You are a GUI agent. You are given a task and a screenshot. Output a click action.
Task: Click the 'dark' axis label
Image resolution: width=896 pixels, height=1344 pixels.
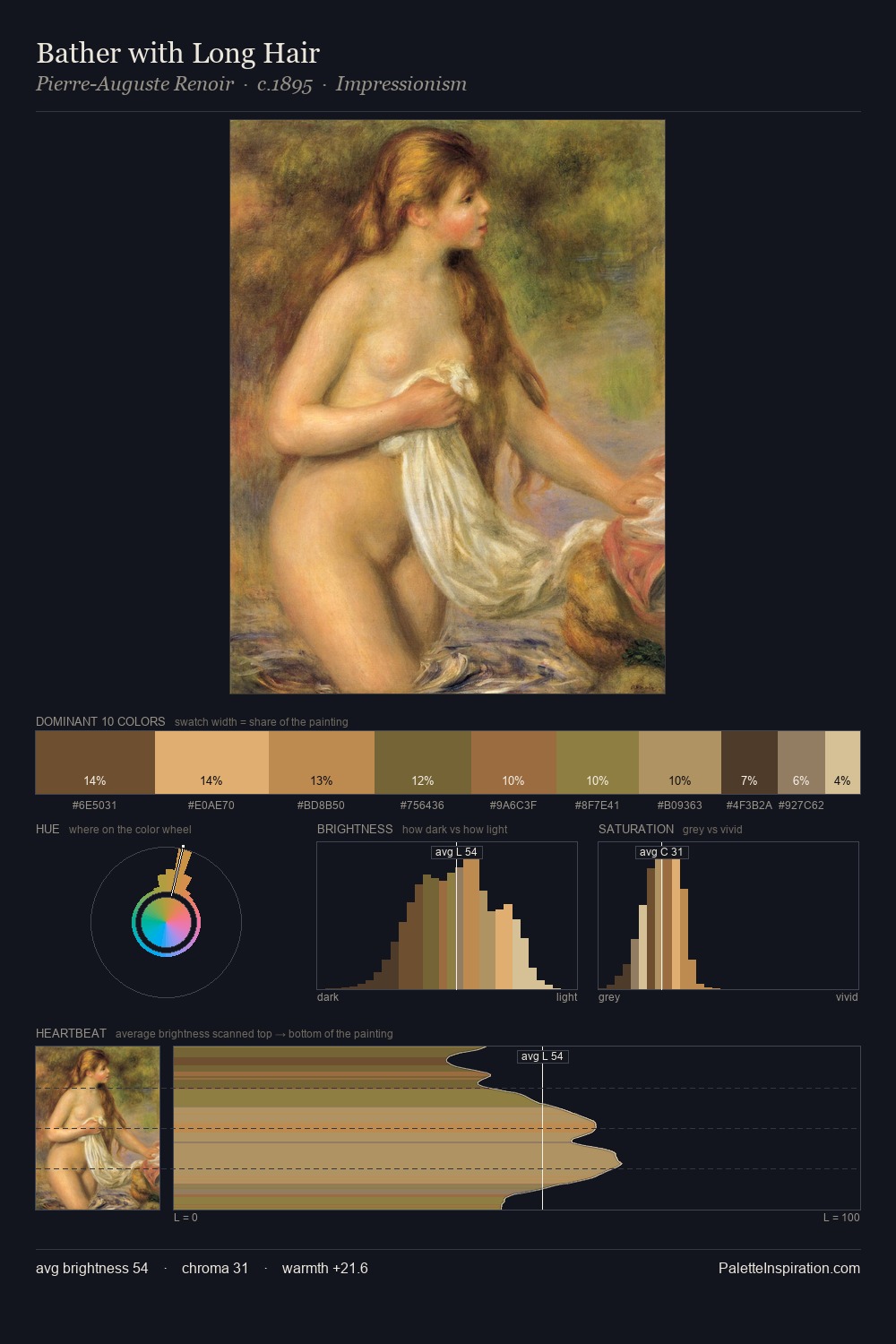tap(328, 997)
